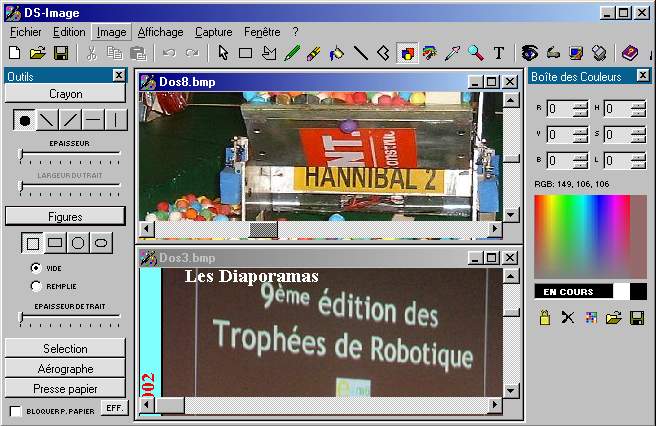Open the Capture menu
The height and width of the screenshot is (426, 656).
[213, 32]
